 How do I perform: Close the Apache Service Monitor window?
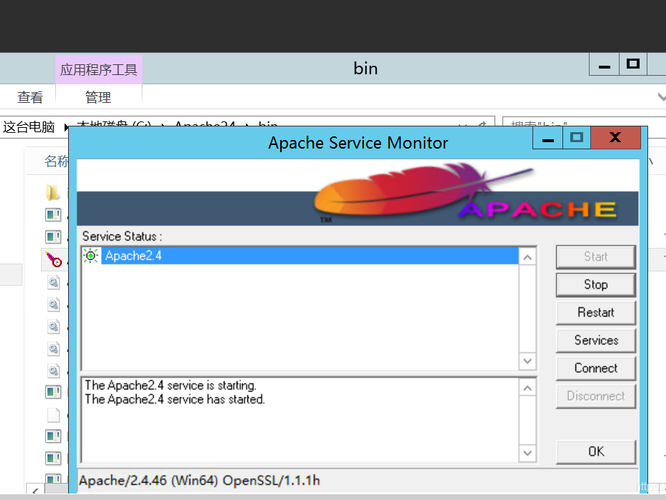coord(615,138)
